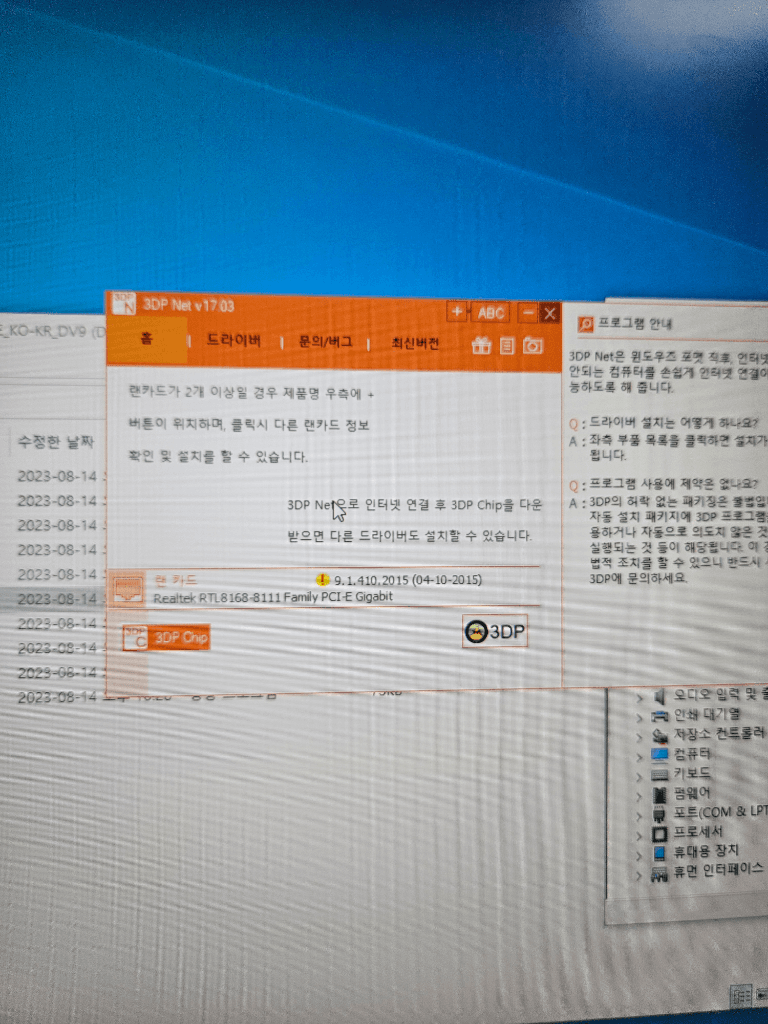
Task: Click the yellow warning icon beside driver version
Action: pos(323,579)
